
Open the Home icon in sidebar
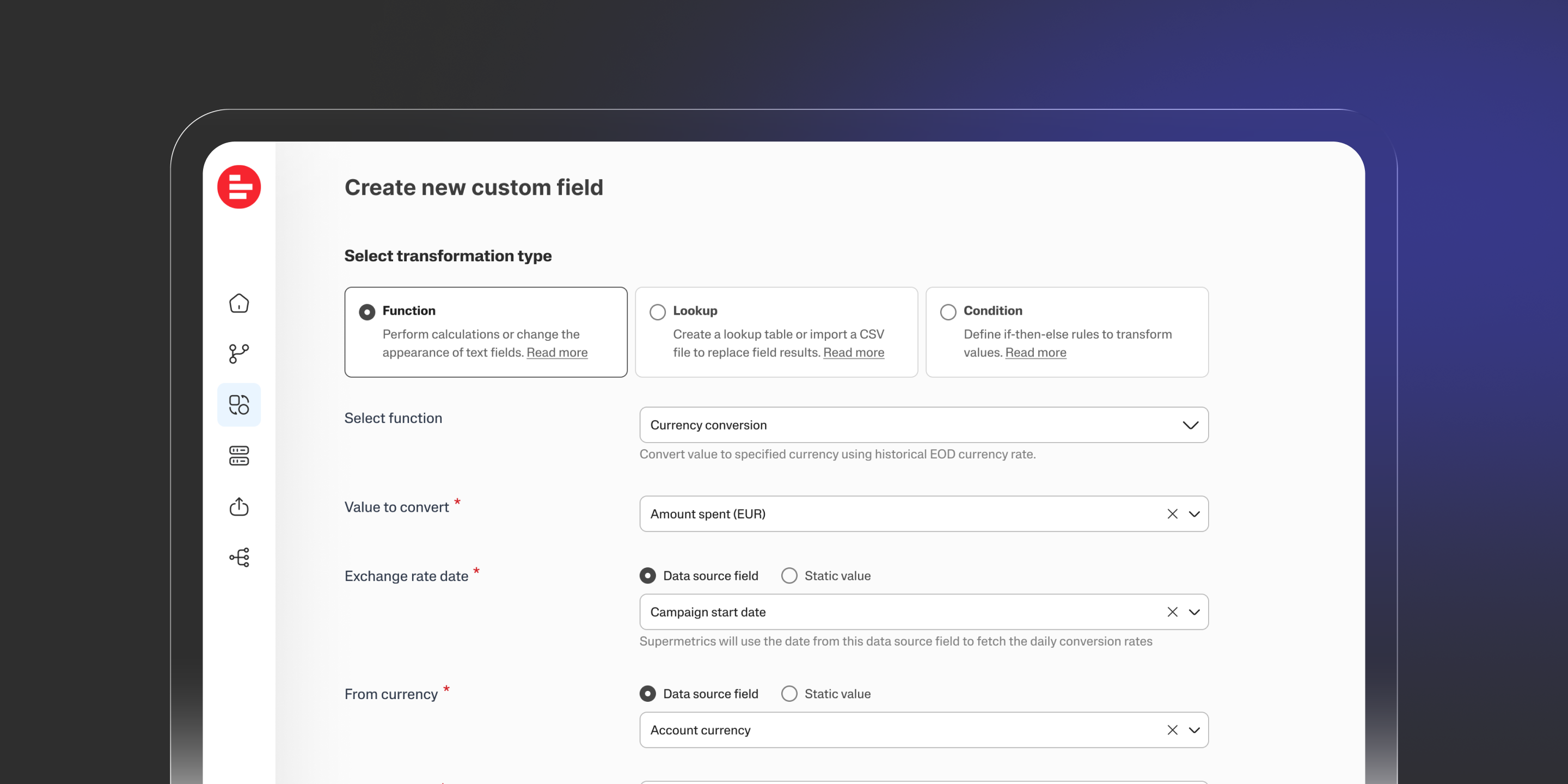238,303
